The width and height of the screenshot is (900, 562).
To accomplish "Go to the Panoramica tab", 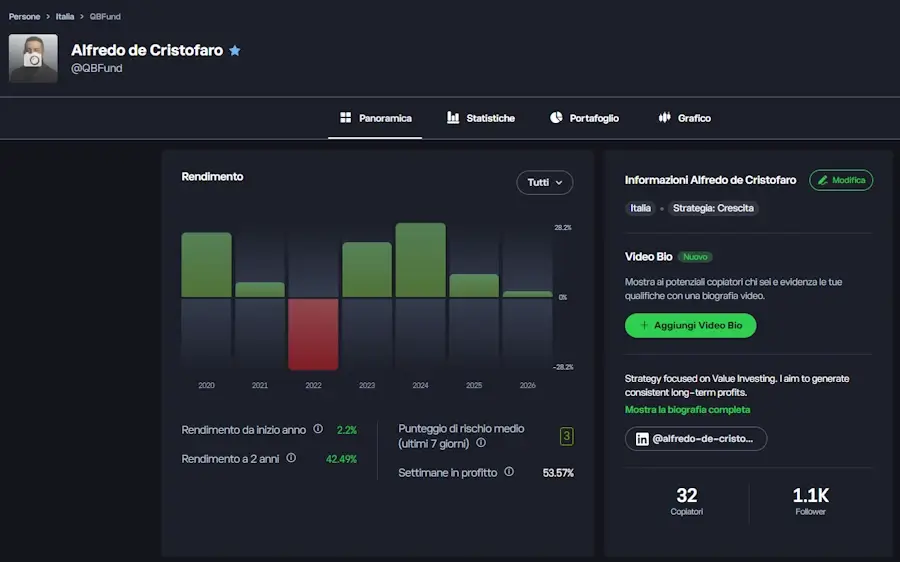I will pyautogui.click(x=375, y=118).
